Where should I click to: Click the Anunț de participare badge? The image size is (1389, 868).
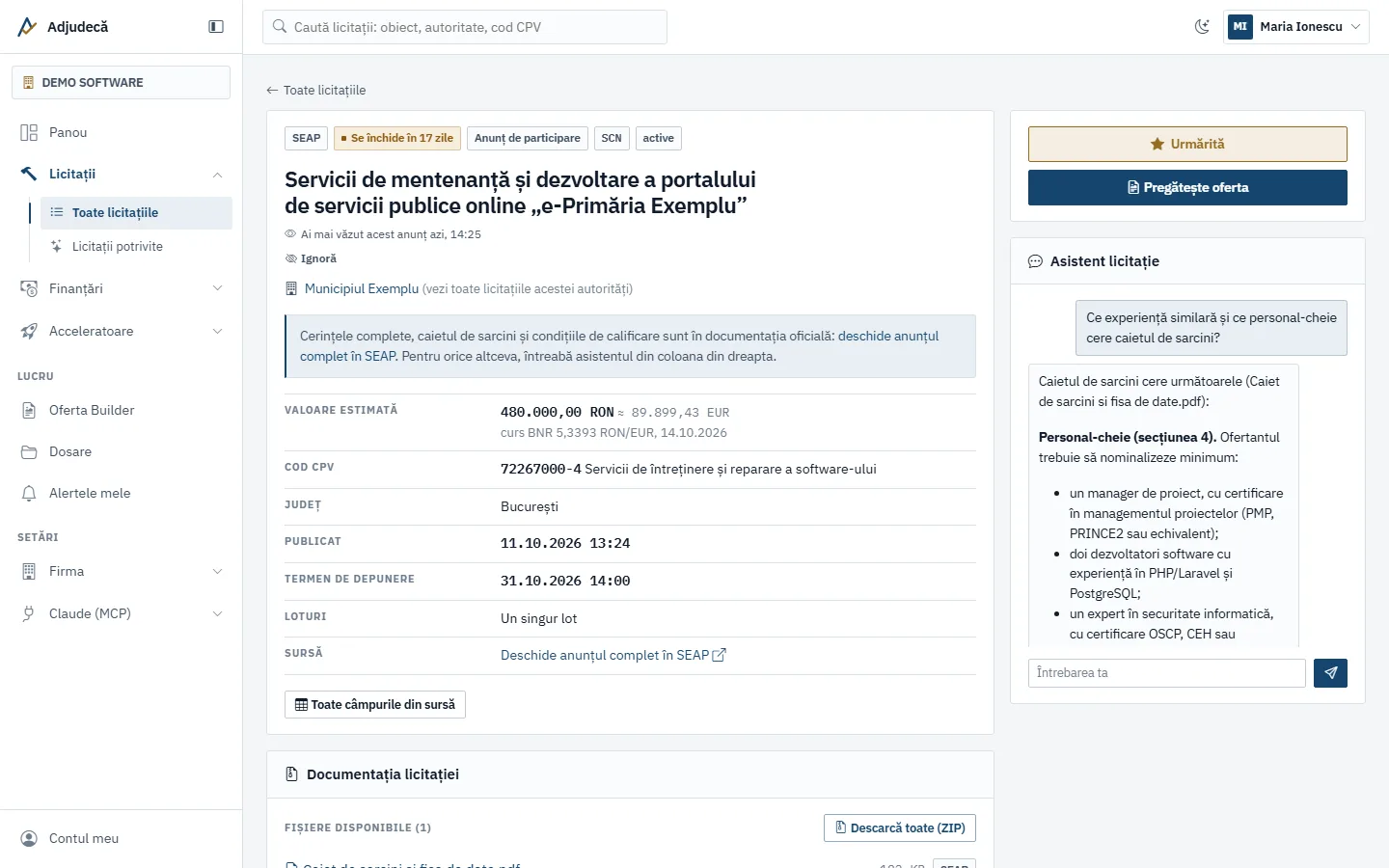click(528, 138)
